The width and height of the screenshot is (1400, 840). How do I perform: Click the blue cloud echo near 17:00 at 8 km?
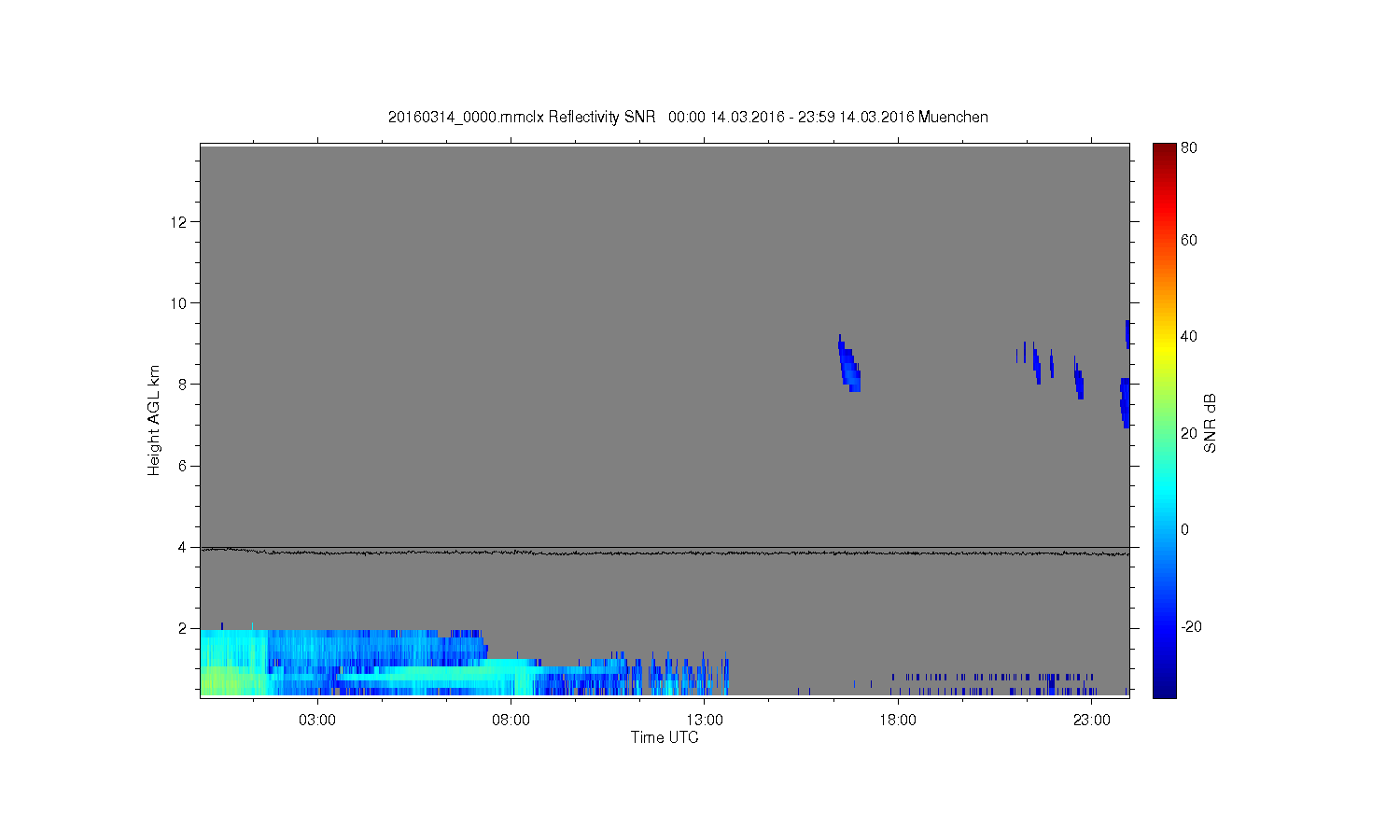point(849,366)
